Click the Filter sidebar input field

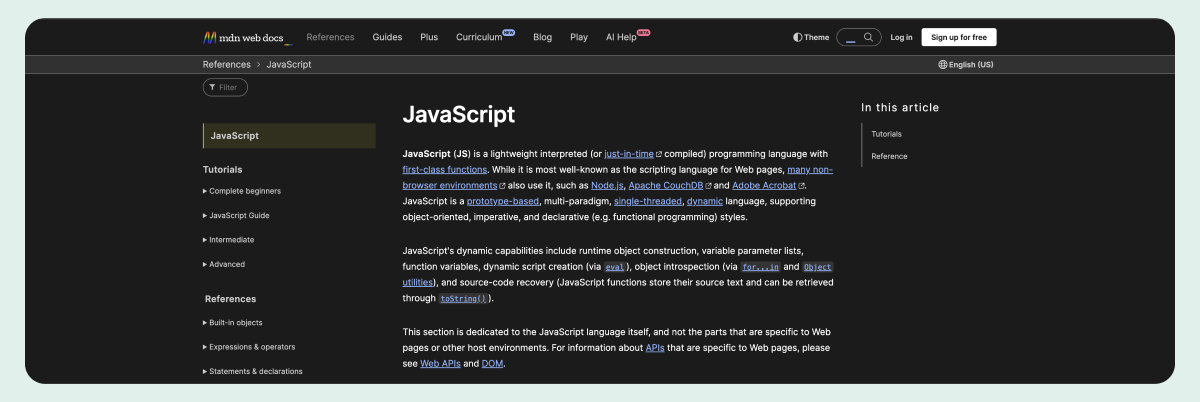pyautogui.click(x=226, y=87)
